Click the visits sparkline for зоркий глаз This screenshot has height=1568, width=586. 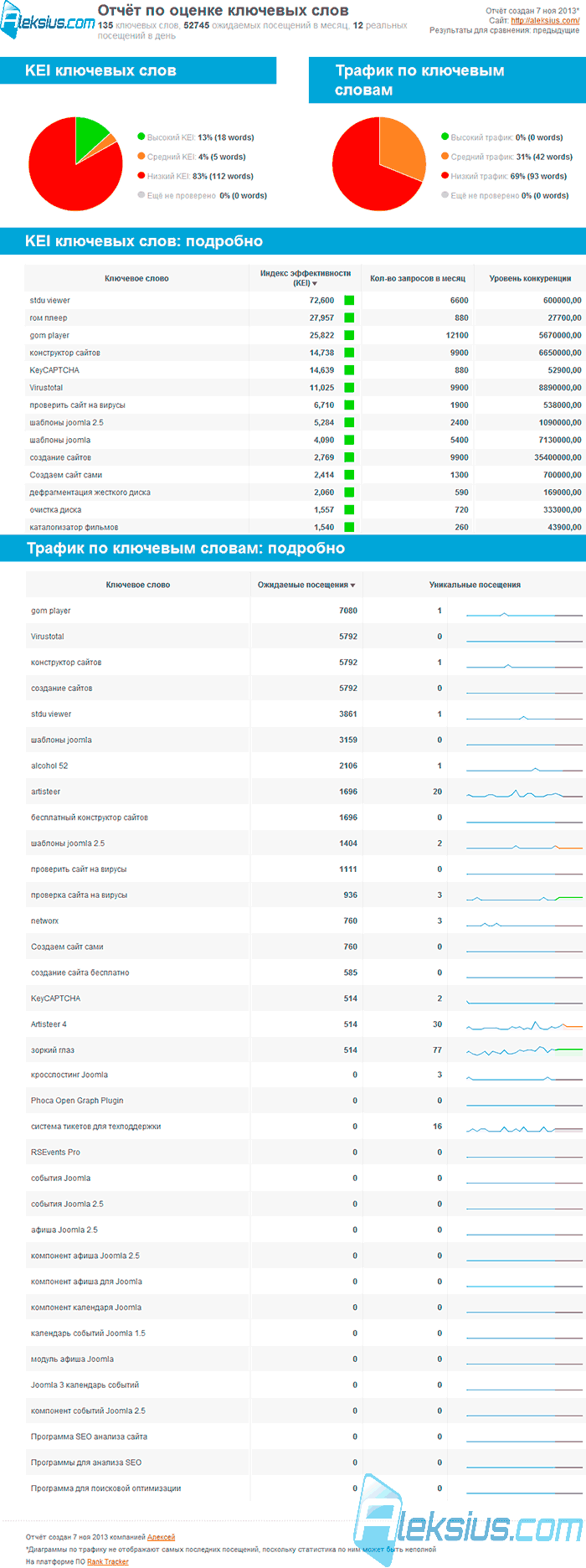524,1050
